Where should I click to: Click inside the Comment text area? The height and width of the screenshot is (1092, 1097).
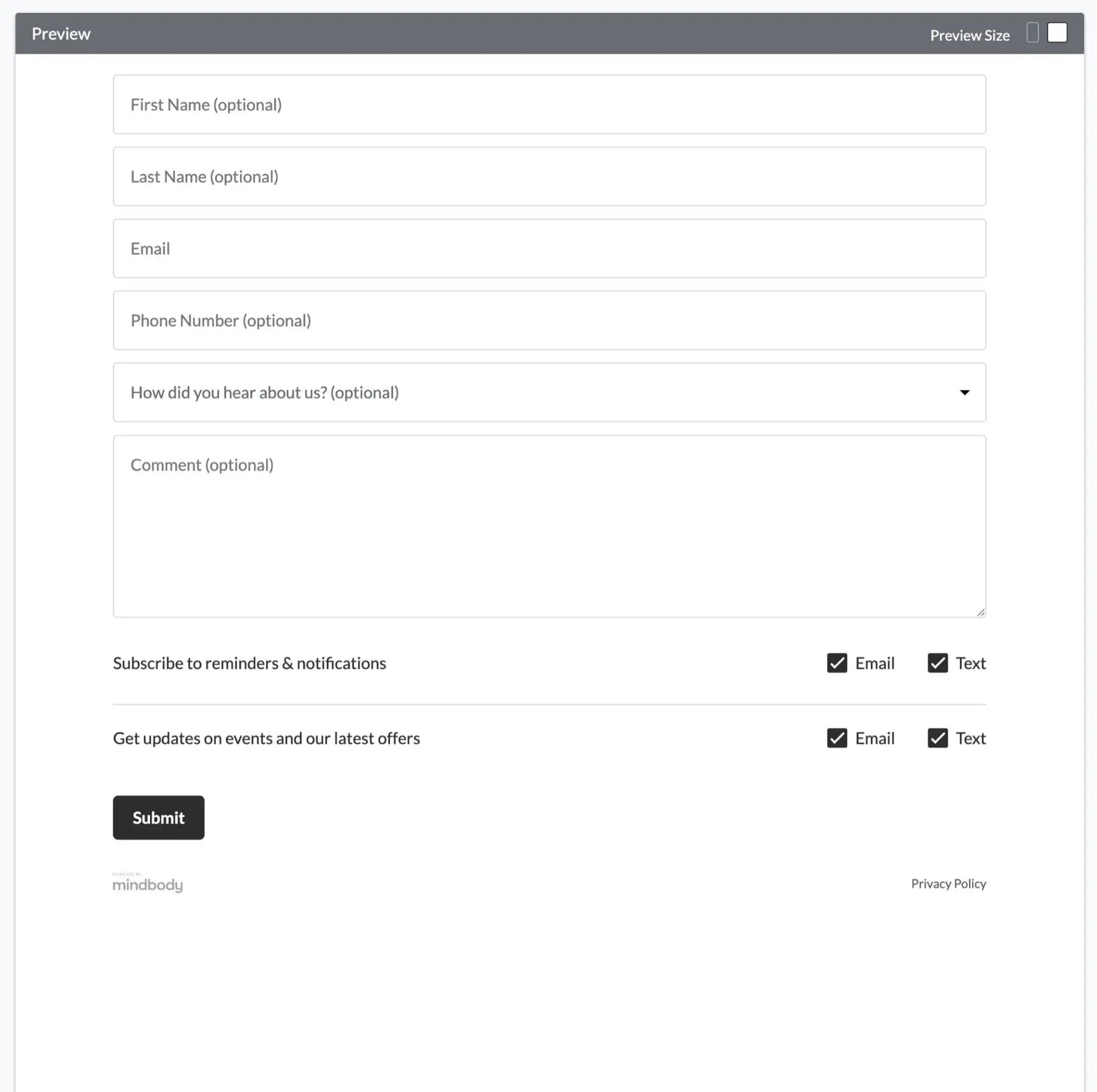click(549, 526)
